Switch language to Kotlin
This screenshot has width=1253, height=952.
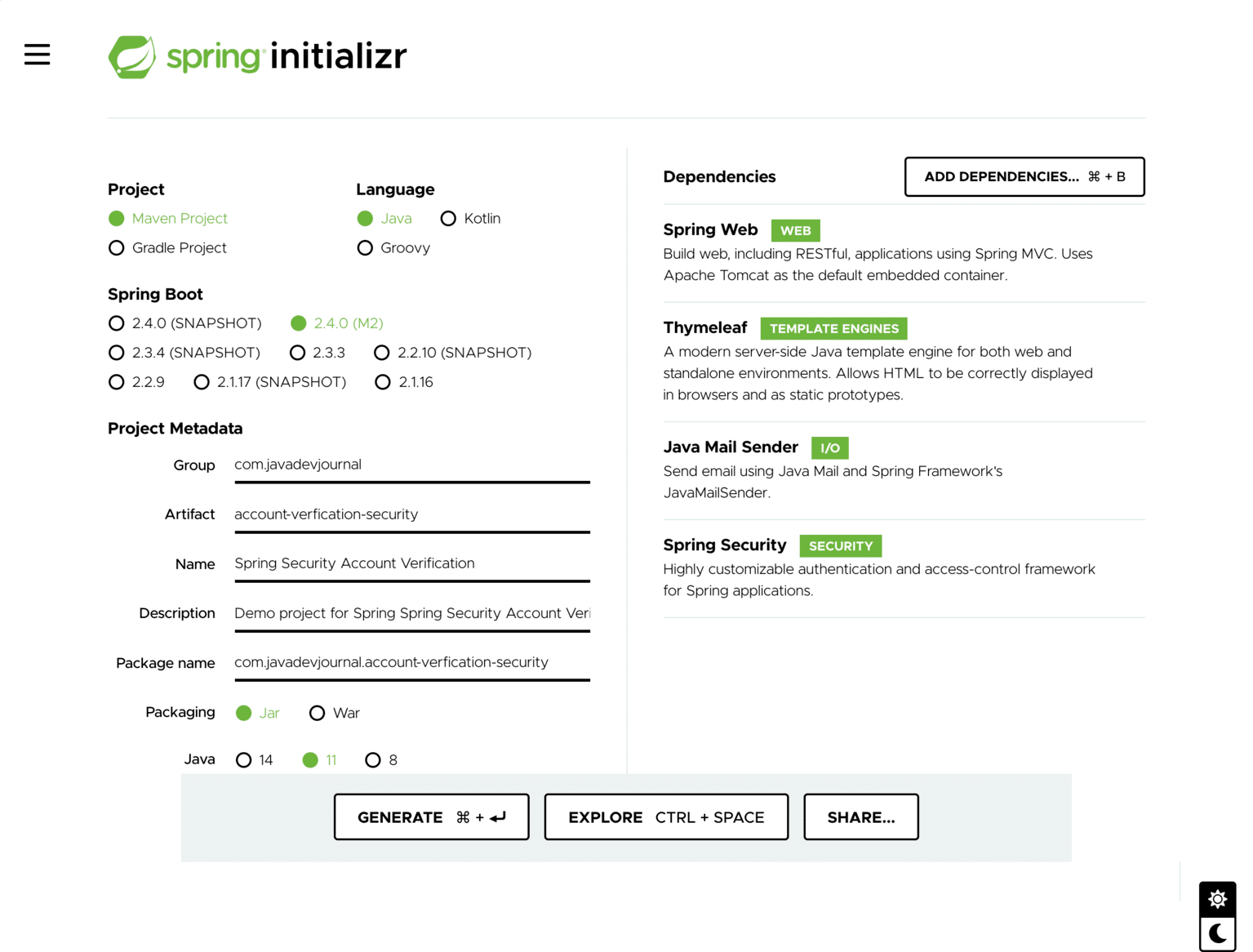448,218
